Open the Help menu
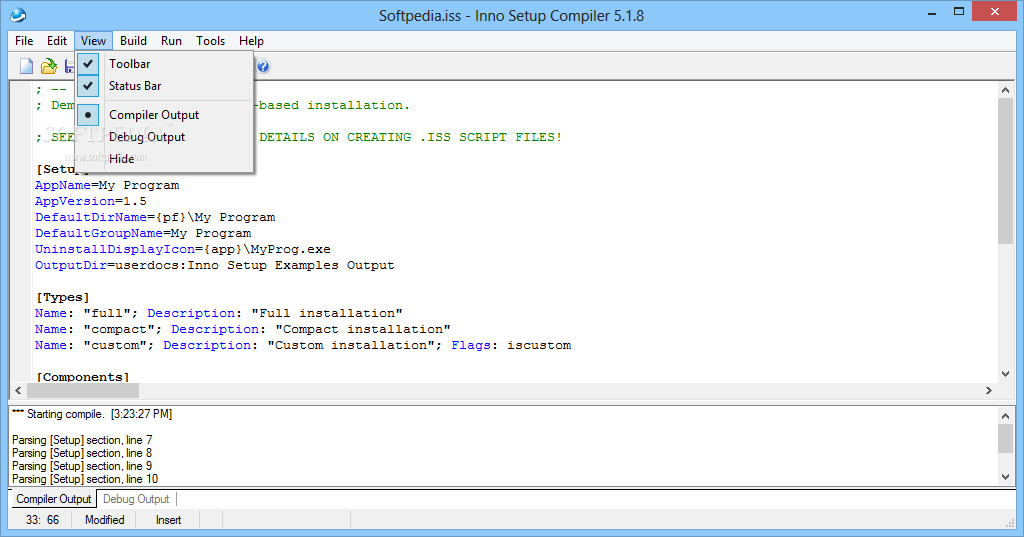 (251, 41)
